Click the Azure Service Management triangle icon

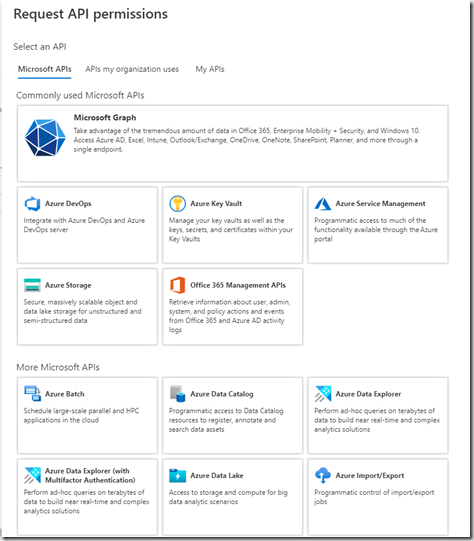(323, 204)
